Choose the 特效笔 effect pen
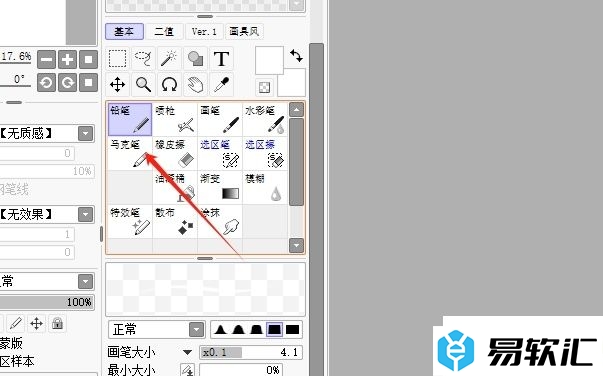 (x=130, y=221)
